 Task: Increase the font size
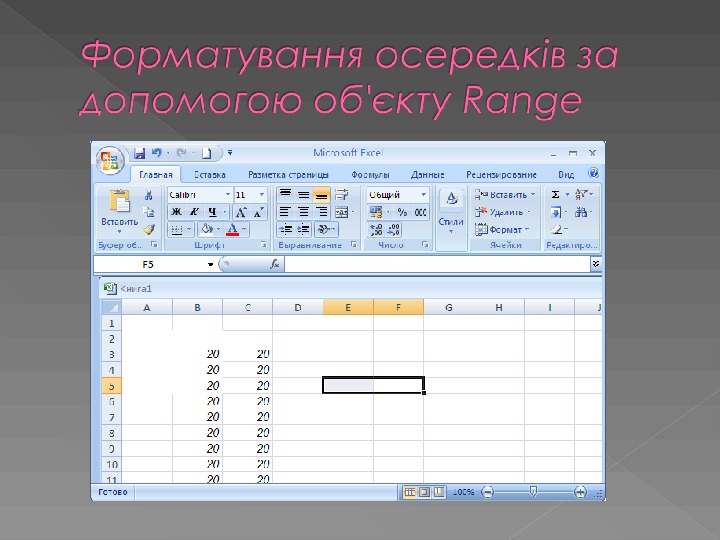point(240,212)
